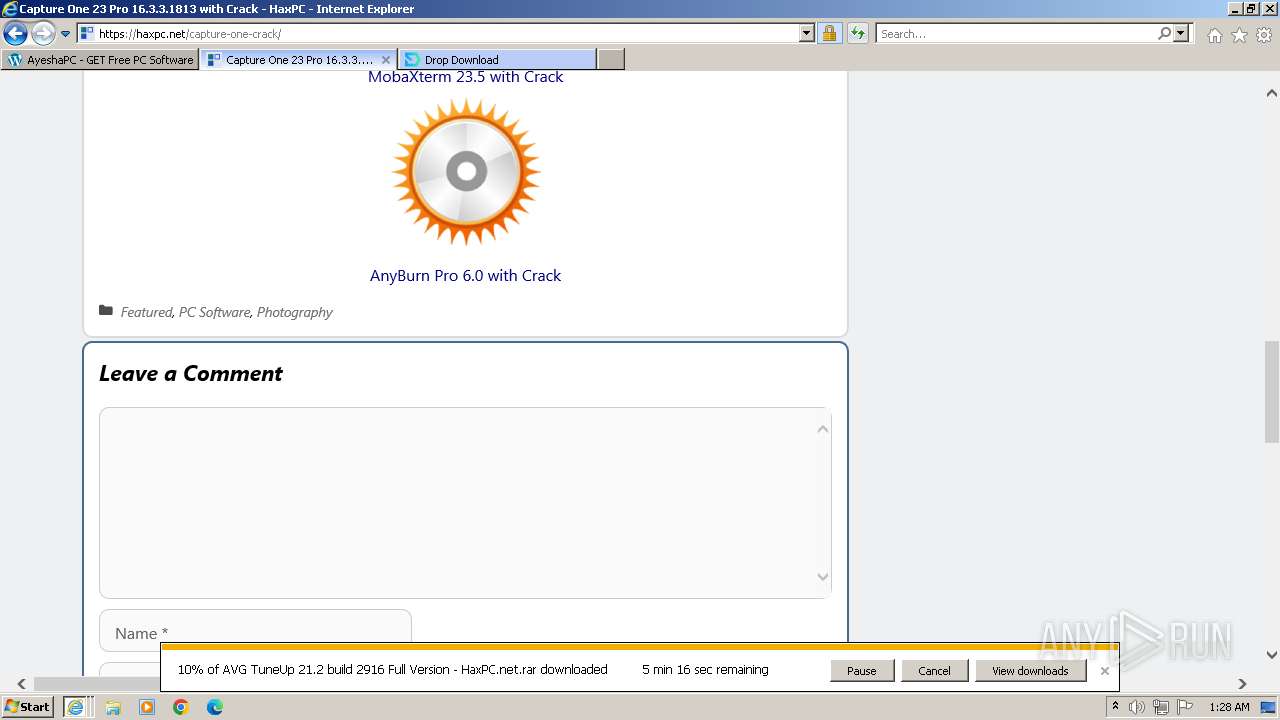Pause the AVG TuneUp download
1280x720 pixels.
(x=861, y=671)
